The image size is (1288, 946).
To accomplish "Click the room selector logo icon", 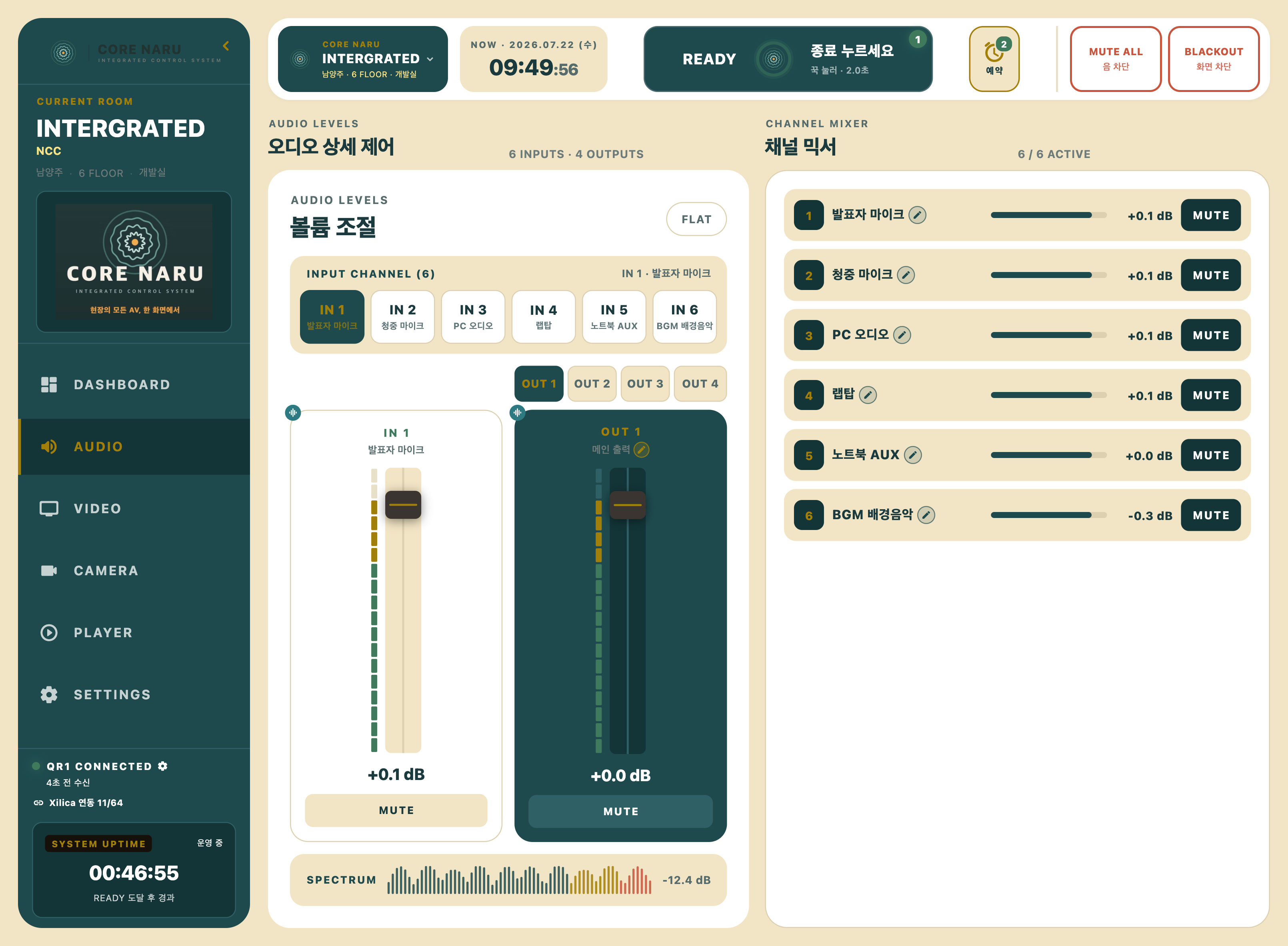I will point(300,59).
